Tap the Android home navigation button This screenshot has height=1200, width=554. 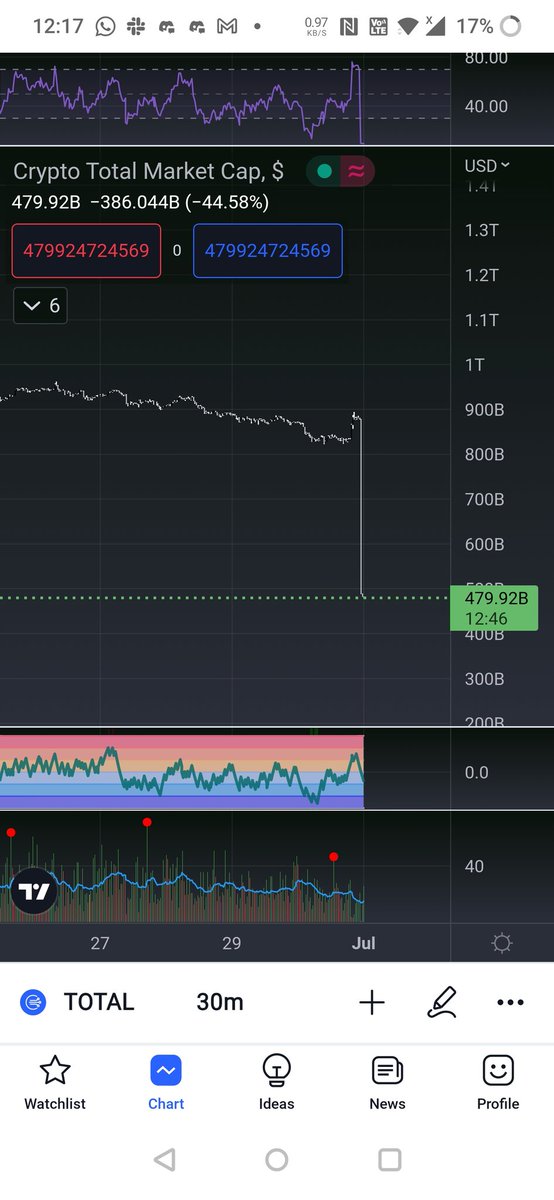pyautogui.click(x=277, y=1160)
